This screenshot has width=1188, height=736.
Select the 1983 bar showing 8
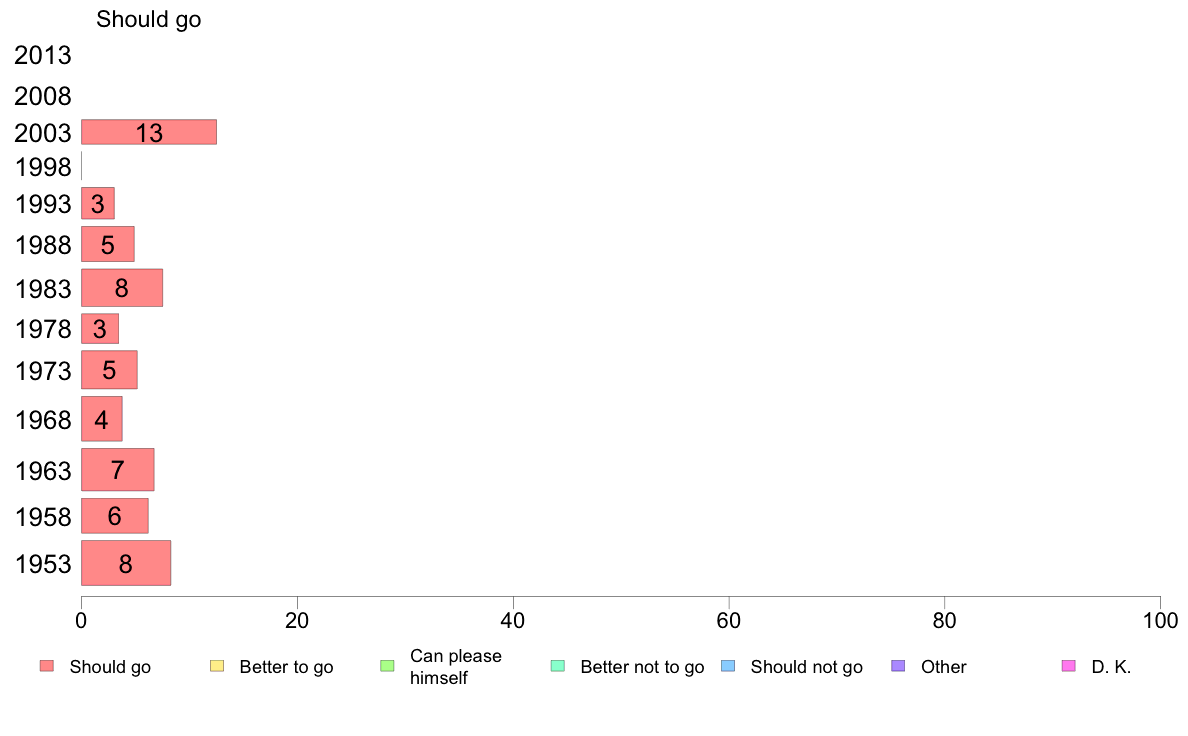(122, 288)
